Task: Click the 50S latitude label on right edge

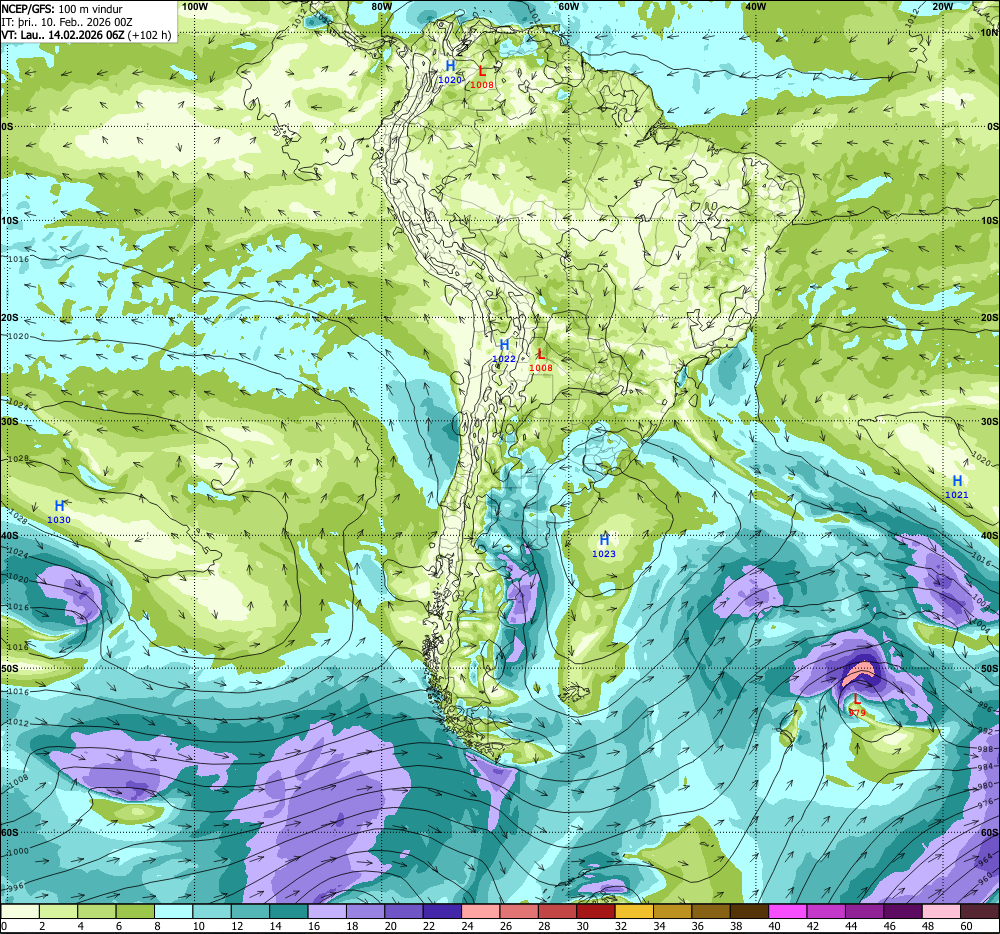Action: click(989, 668)
